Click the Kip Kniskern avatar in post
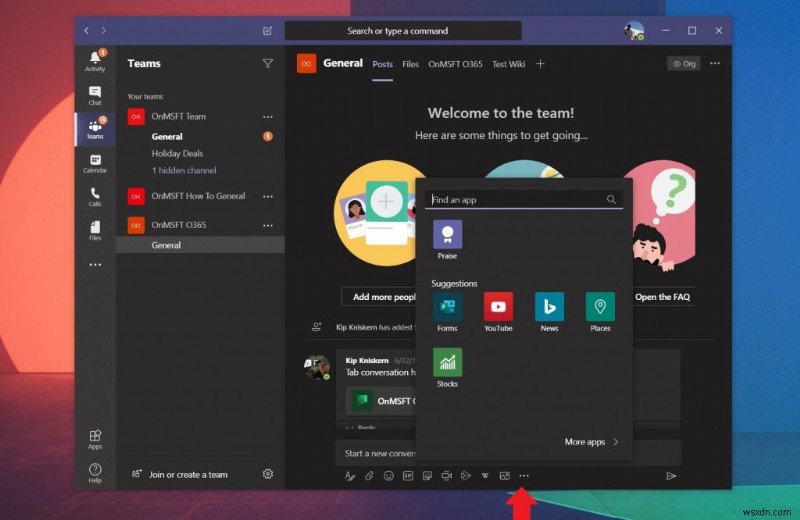Image resolution: width=800 pixels, height=520 pixels. pyautogui.click(x=316, y=367)
